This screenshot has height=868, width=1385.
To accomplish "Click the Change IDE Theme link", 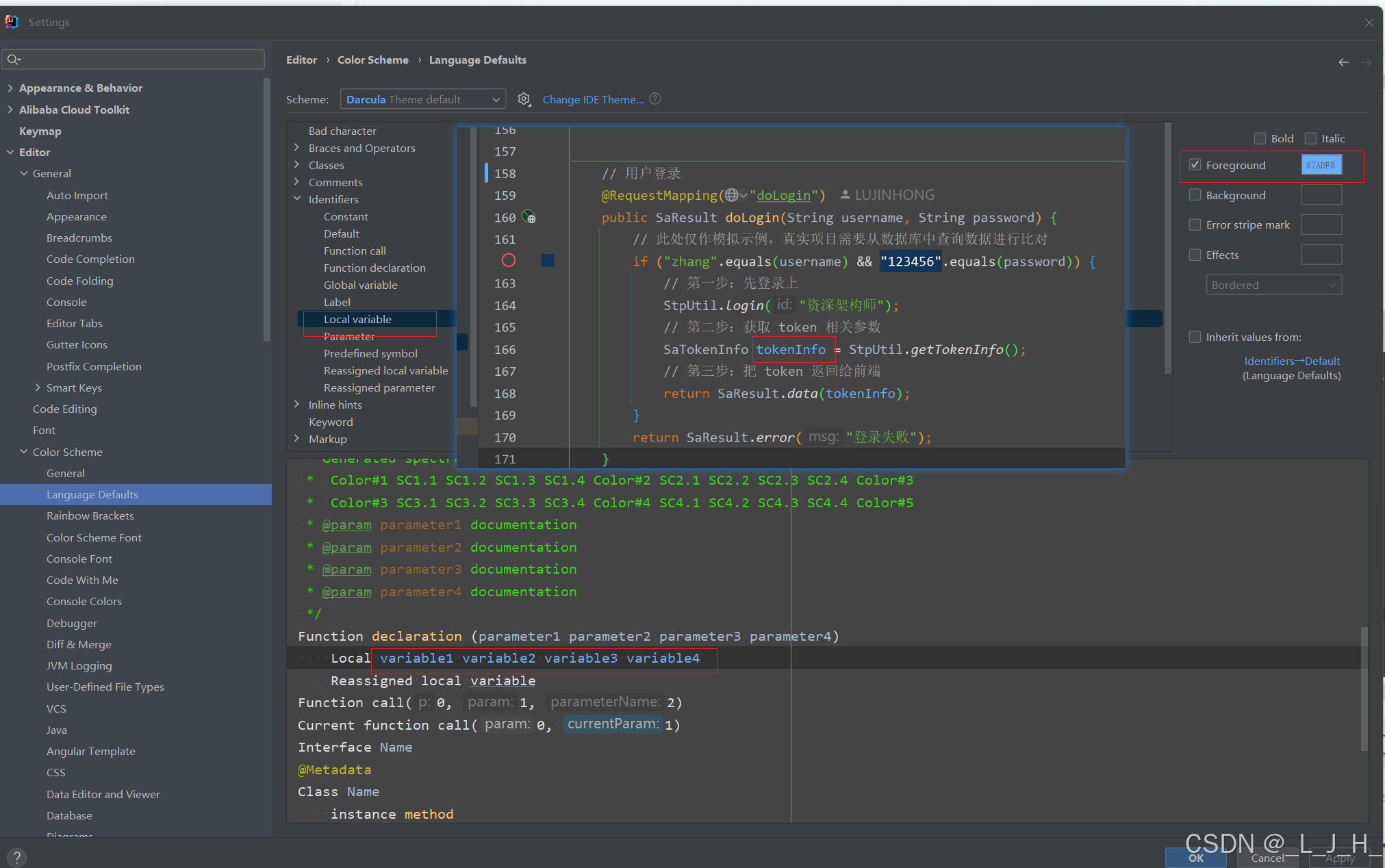I will 593,99.
